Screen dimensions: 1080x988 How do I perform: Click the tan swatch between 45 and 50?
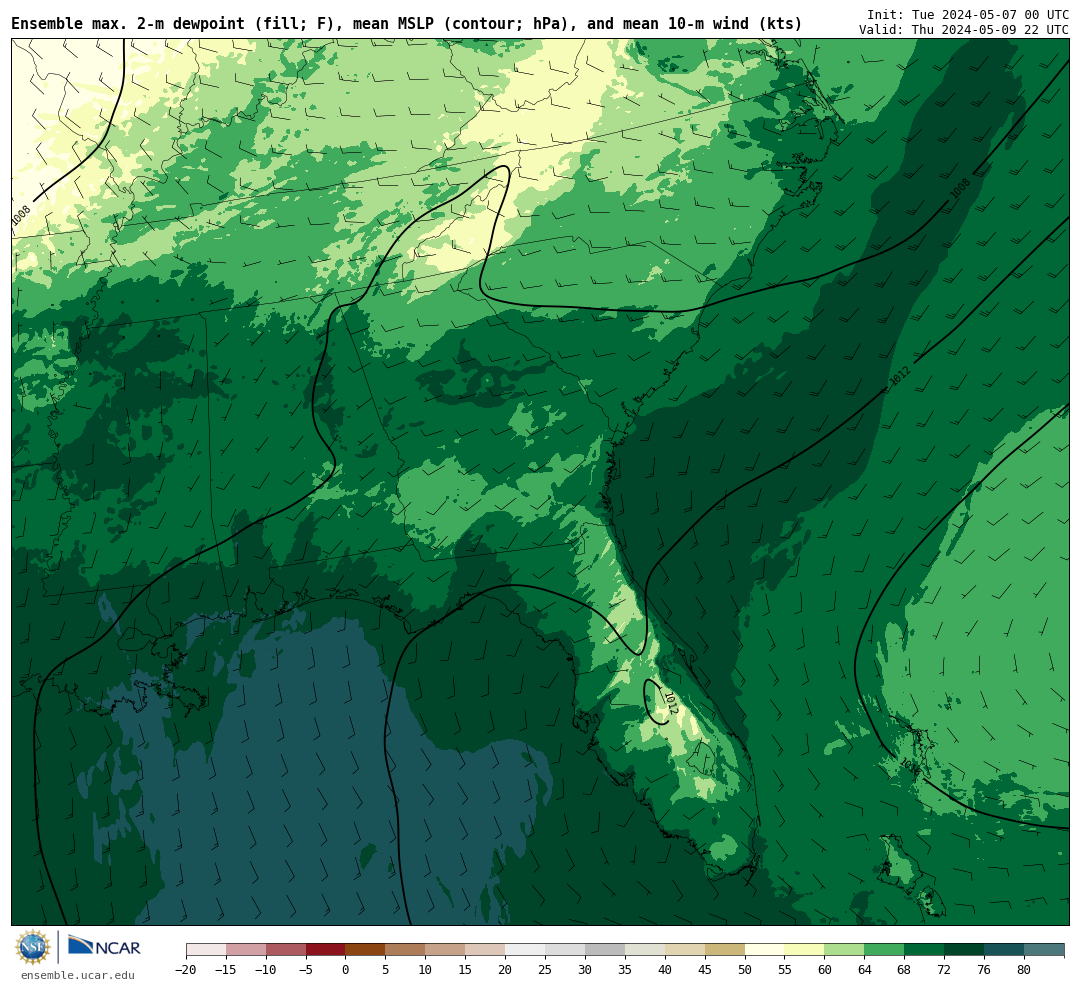(725, 950)
